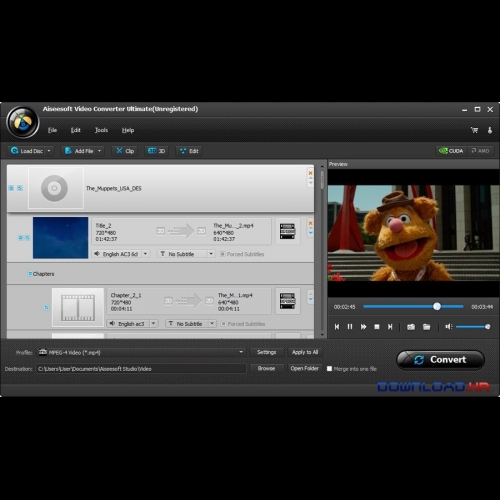This screenshot has width=500, height=500.
Task: Open the Edit menu
Action: [76, 130]
